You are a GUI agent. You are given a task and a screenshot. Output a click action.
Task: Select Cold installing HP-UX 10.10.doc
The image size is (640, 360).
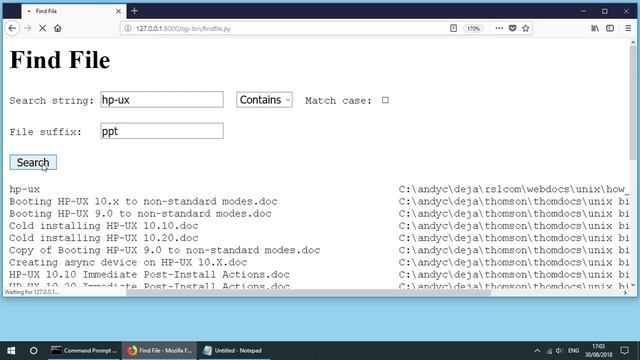(x=104, y=226)
